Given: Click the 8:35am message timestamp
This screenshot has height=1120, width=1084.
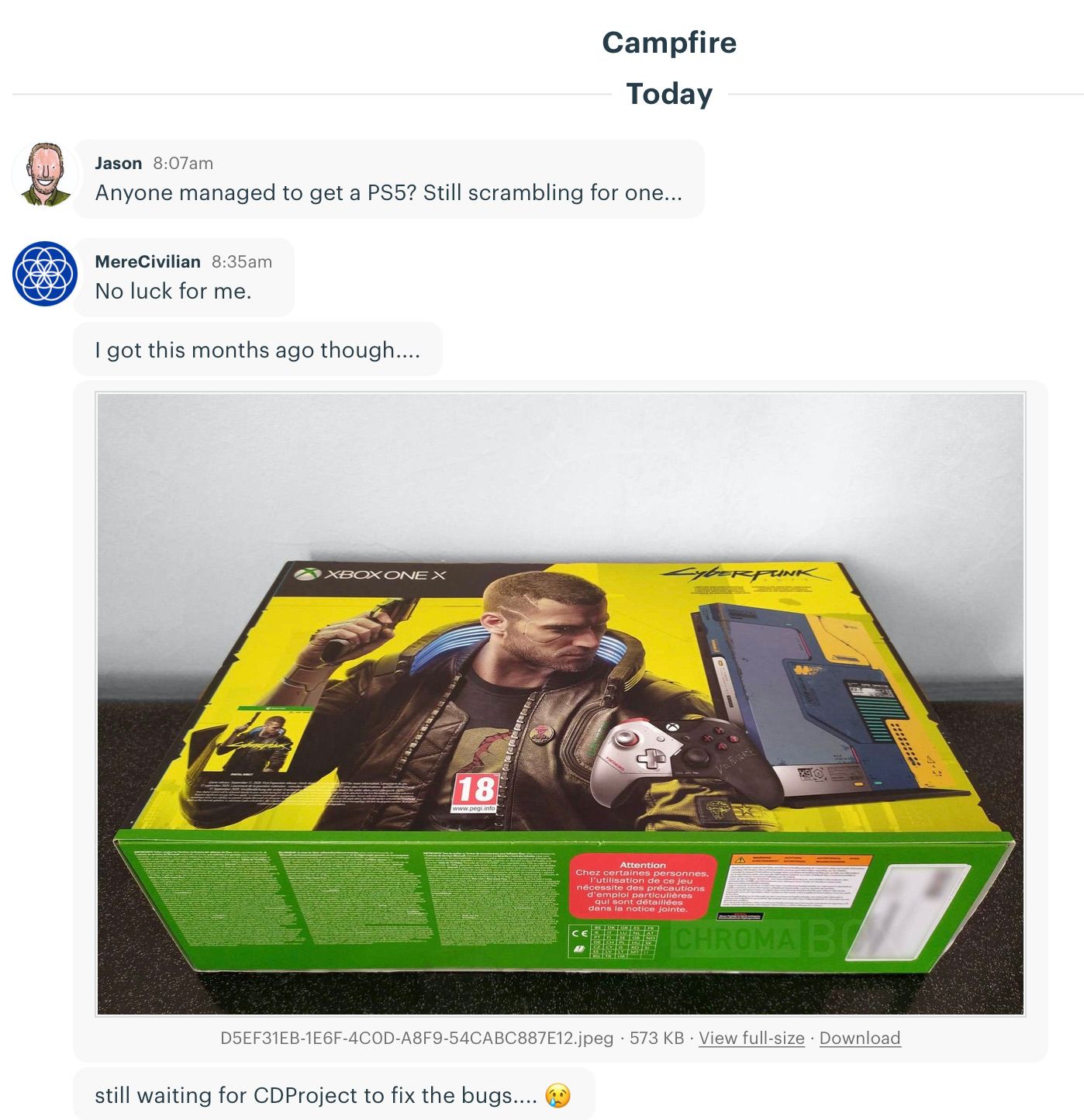Looking at the screenshot, I should click(x=242, y=261).
